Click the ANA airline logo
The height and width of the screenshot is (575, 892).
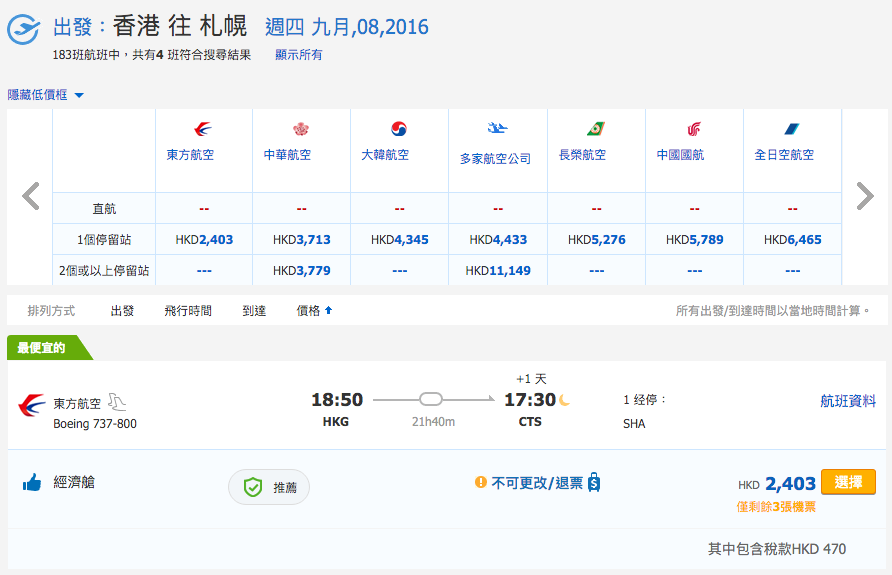pyautogui.click(x=792, y=129)
